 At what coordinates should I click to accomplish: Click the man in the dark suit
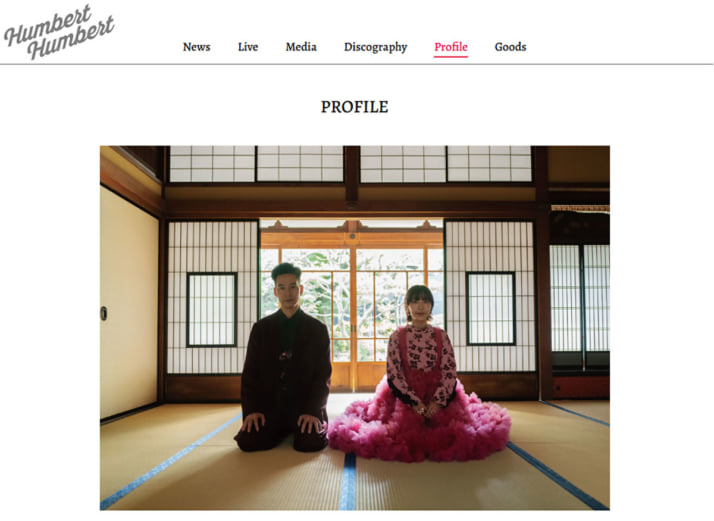(x=284, y=358)
